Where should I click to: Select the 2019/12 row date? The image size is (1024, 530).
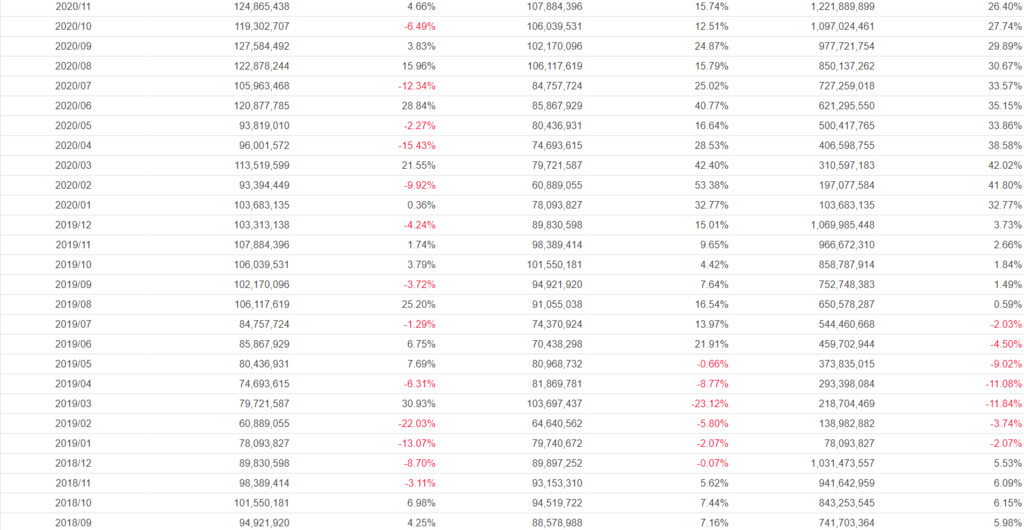74,225
